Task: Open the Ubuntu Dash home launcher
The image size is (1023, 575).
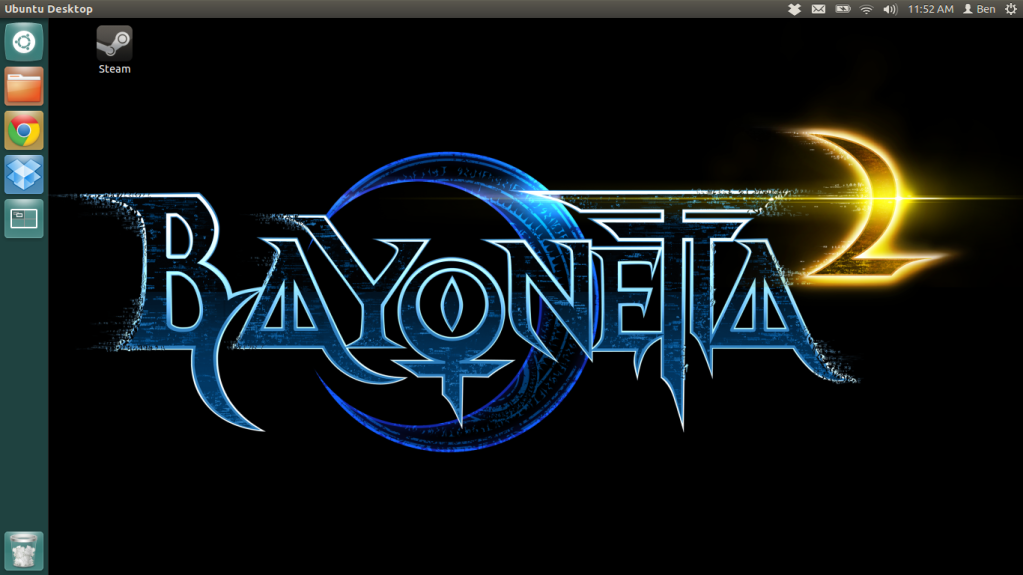Action: pos(24,42)
